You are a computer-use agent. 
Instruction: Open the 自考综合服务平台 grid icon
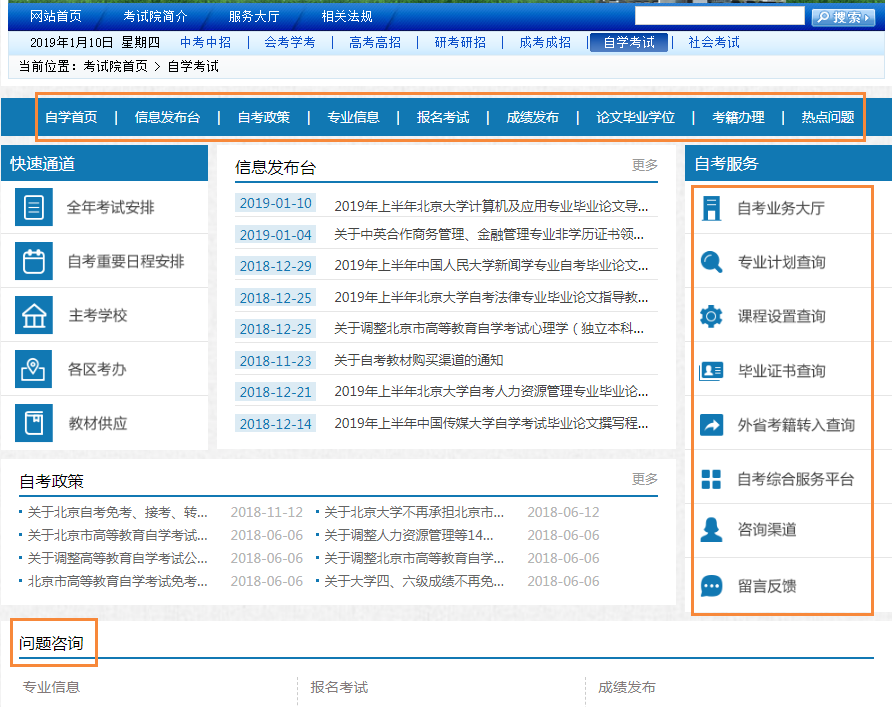point(711,479)
